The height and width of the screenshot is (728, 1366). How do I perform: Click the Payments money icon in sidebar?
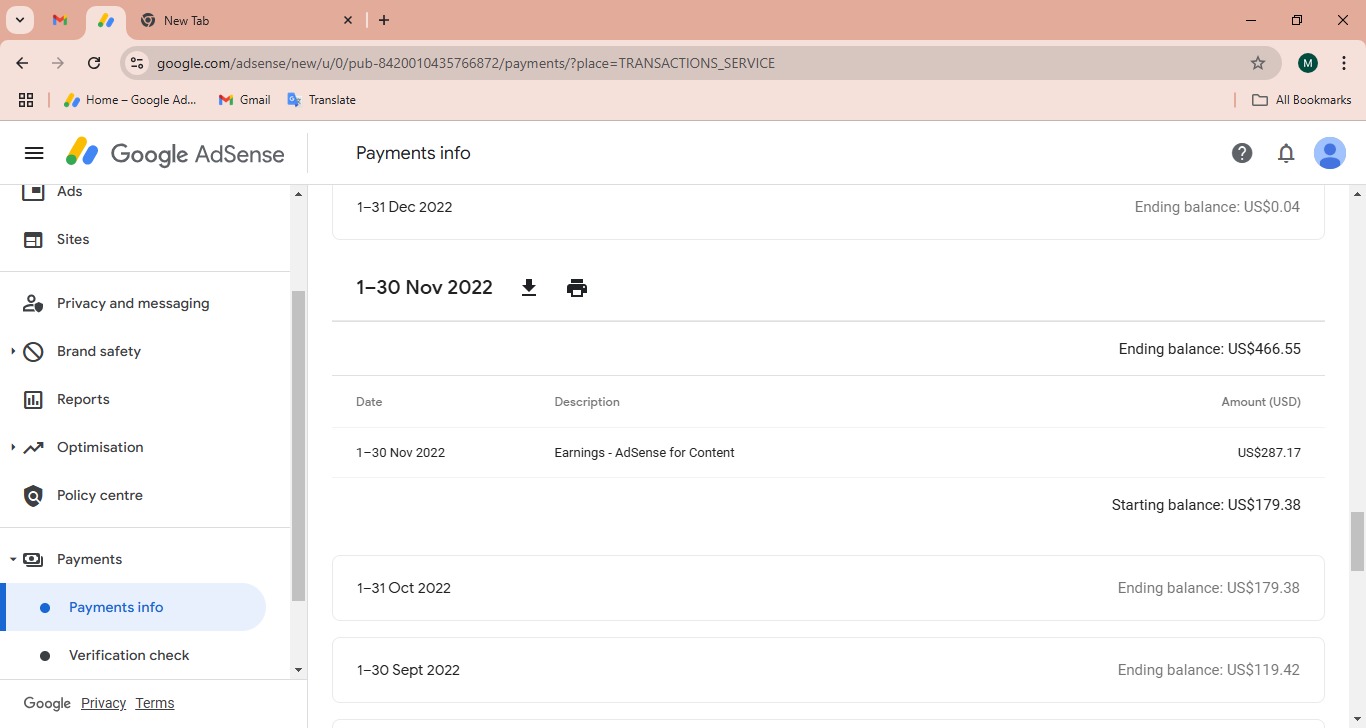pyautogui.click(x=33, y=559)
